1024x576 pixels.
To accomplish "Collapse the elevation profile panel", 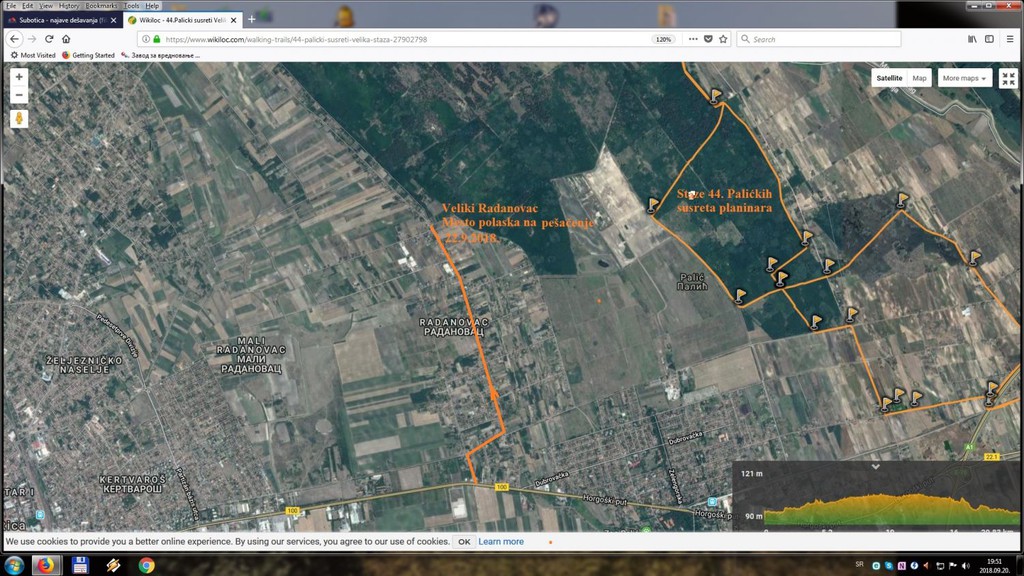I will tap(876, 466).
